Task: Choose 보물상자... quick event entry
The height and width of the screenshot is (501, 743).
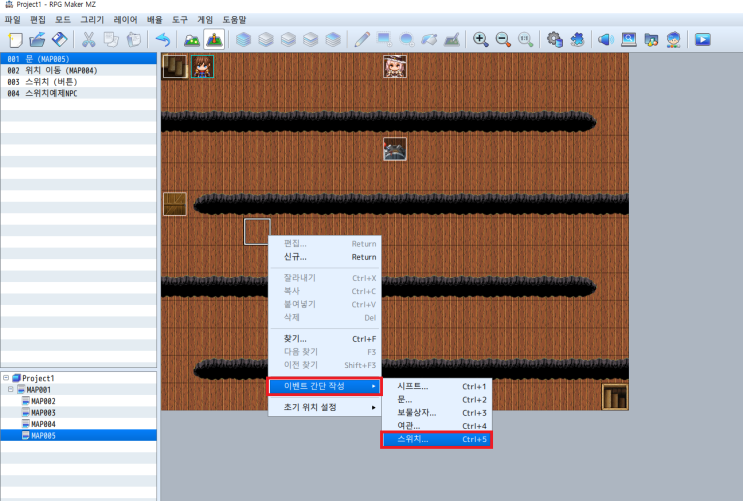Action: coord(437,413)
